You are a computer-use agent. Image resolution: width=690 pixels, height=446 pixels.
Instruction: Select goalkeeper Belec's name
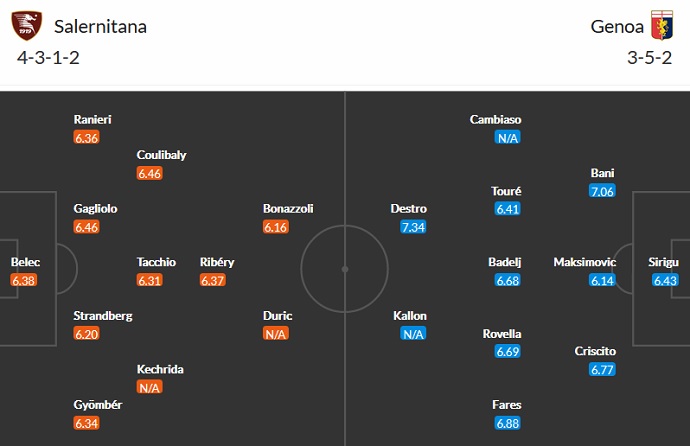(25, 262)
